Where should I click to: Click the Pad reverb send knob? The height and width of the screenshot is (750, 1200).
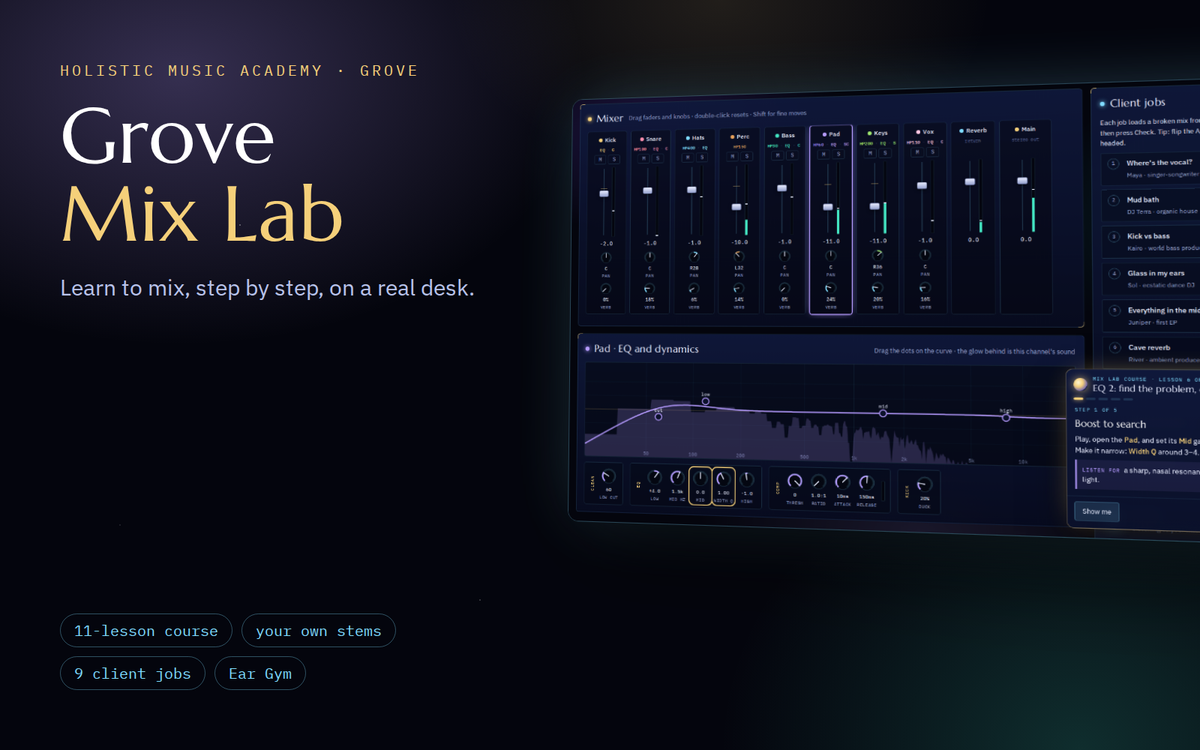tap(830, 288)
